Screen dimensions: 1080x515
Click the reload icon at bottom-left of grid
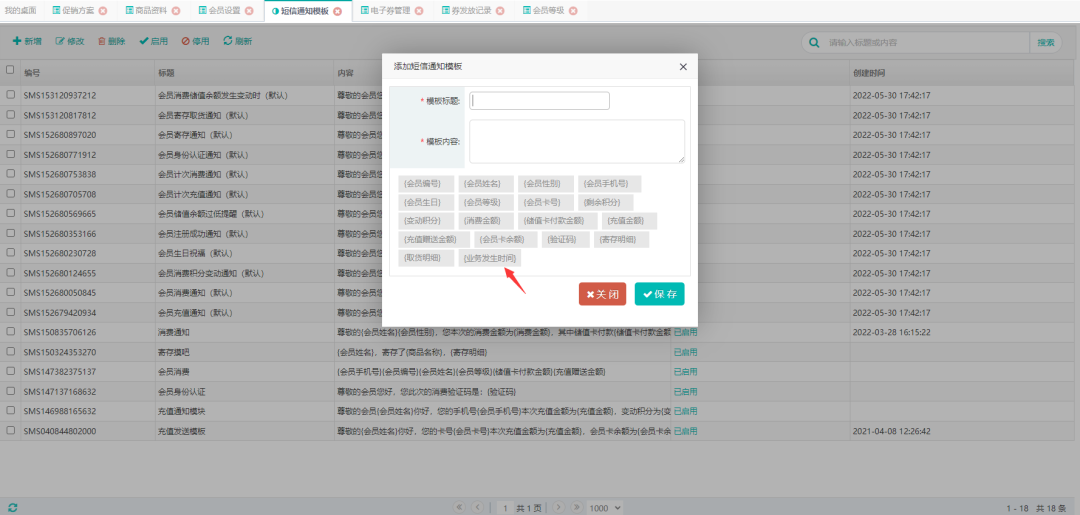point(12,507)
